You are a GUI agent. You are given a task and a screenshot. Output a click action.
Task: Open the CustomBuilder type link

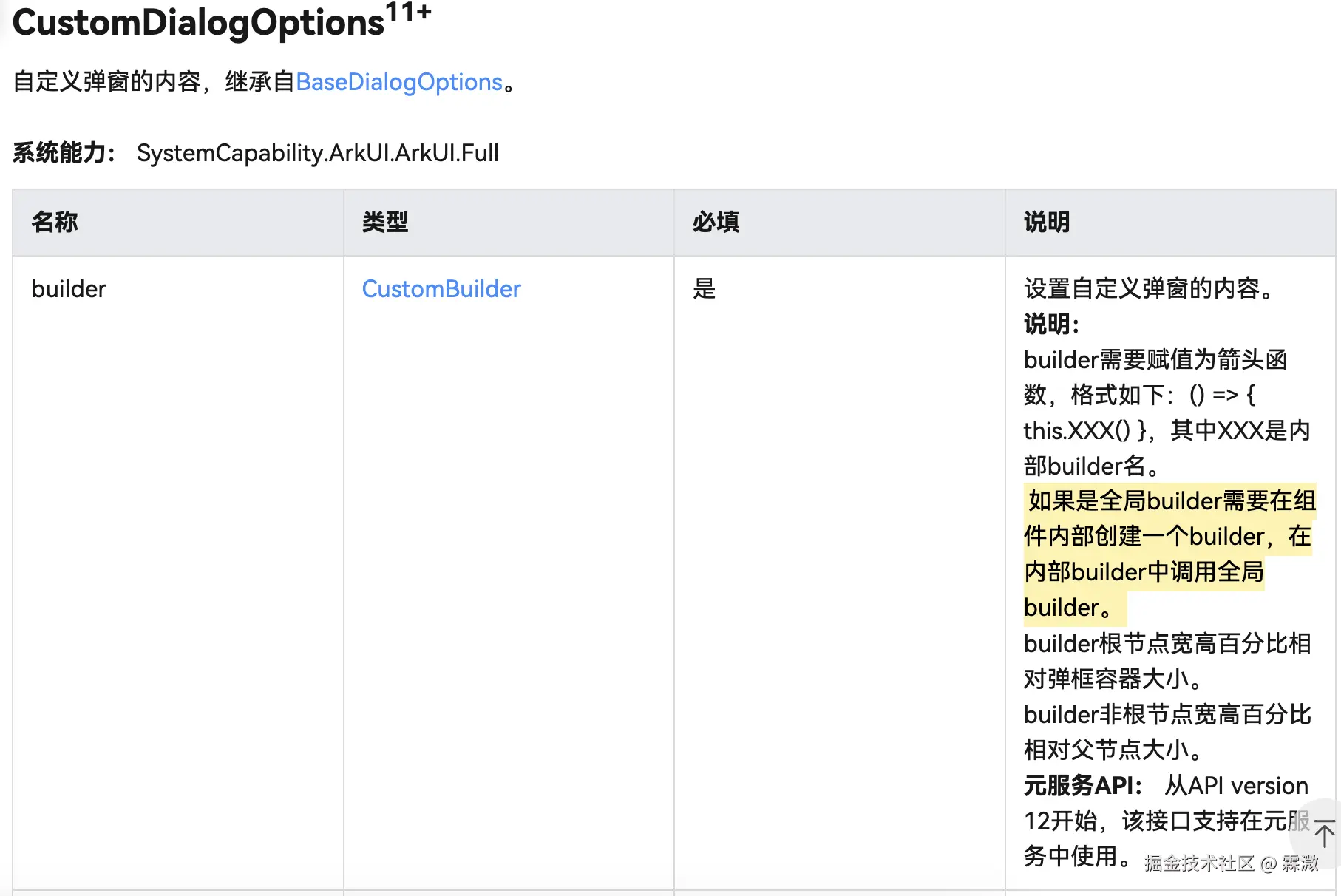[x=441, y=289]
